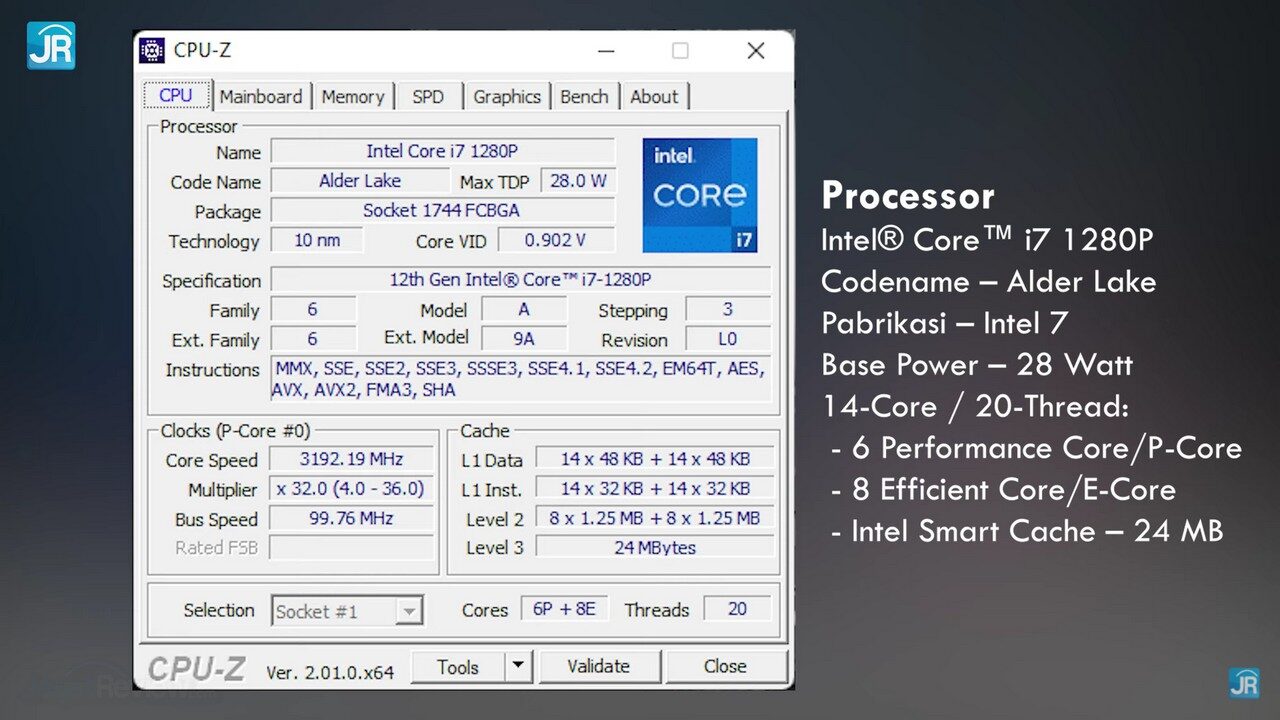Click the Core Speed value field
1280x720 pixels.
(x=351, y=460)
